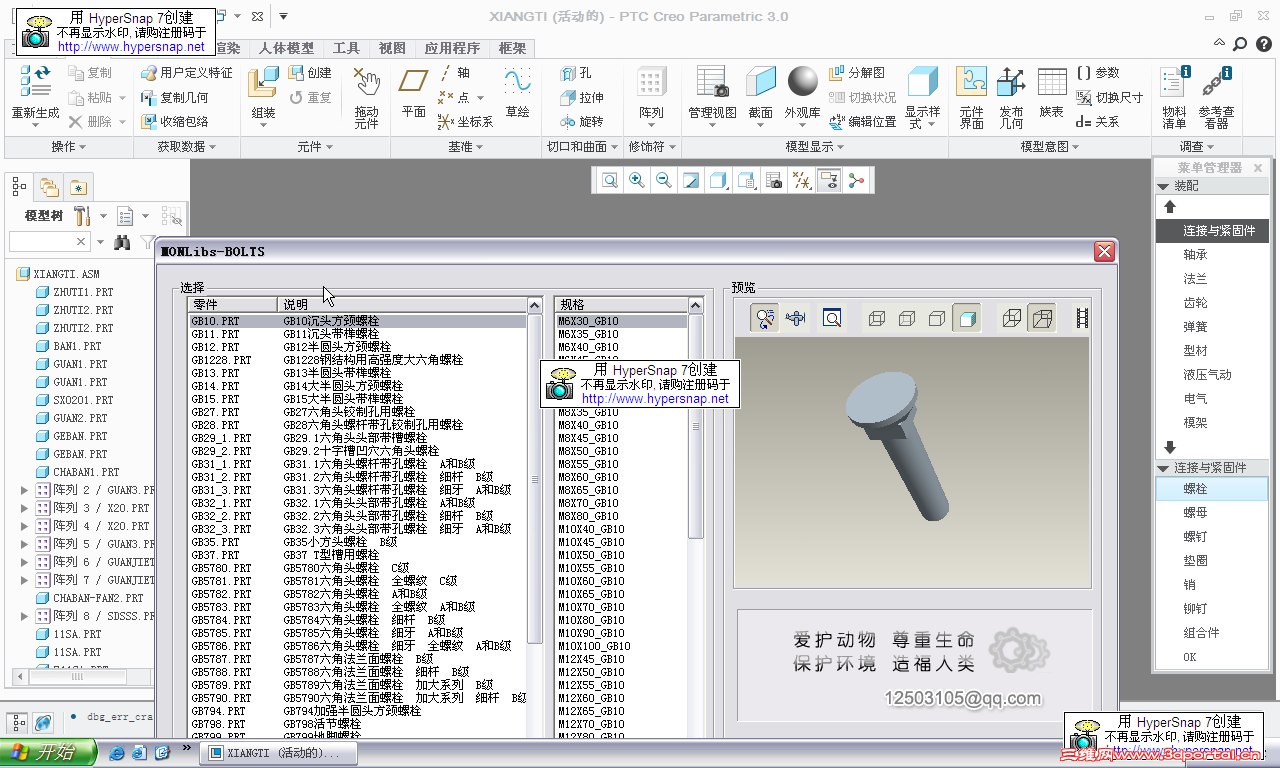Open the 操作 group dropdown
Image resolution: width=1280 pixels, height=768 pixels.
pyautogui.click(x=69, y=147)
